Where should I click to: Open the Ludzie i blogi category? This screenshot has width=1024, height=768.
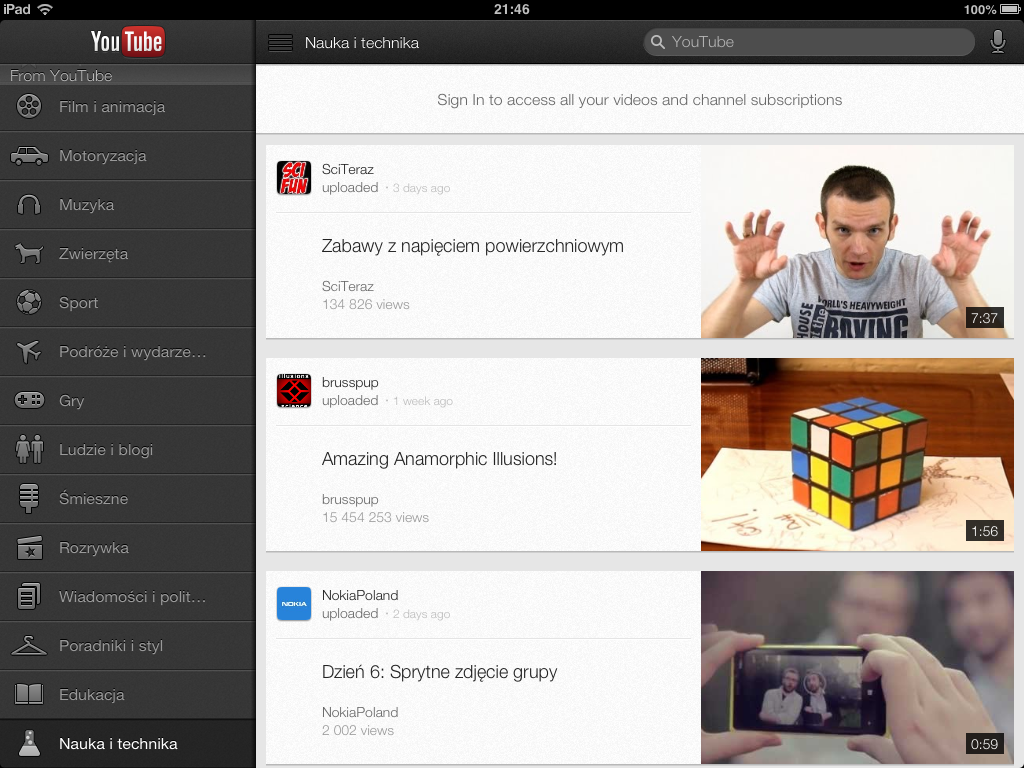click(x=106, y=450)
